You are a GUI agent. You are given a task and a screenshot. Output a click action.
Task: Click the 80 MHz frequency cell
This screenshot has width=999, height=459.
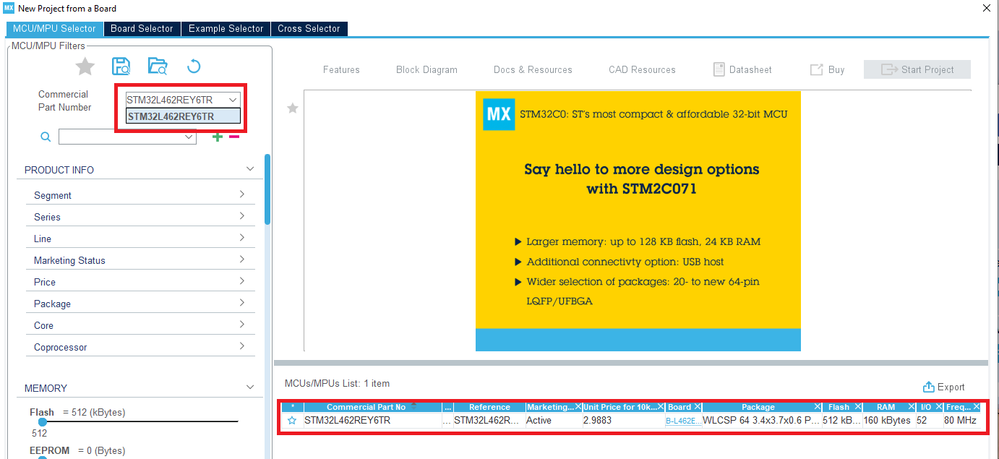coord(960,421)
